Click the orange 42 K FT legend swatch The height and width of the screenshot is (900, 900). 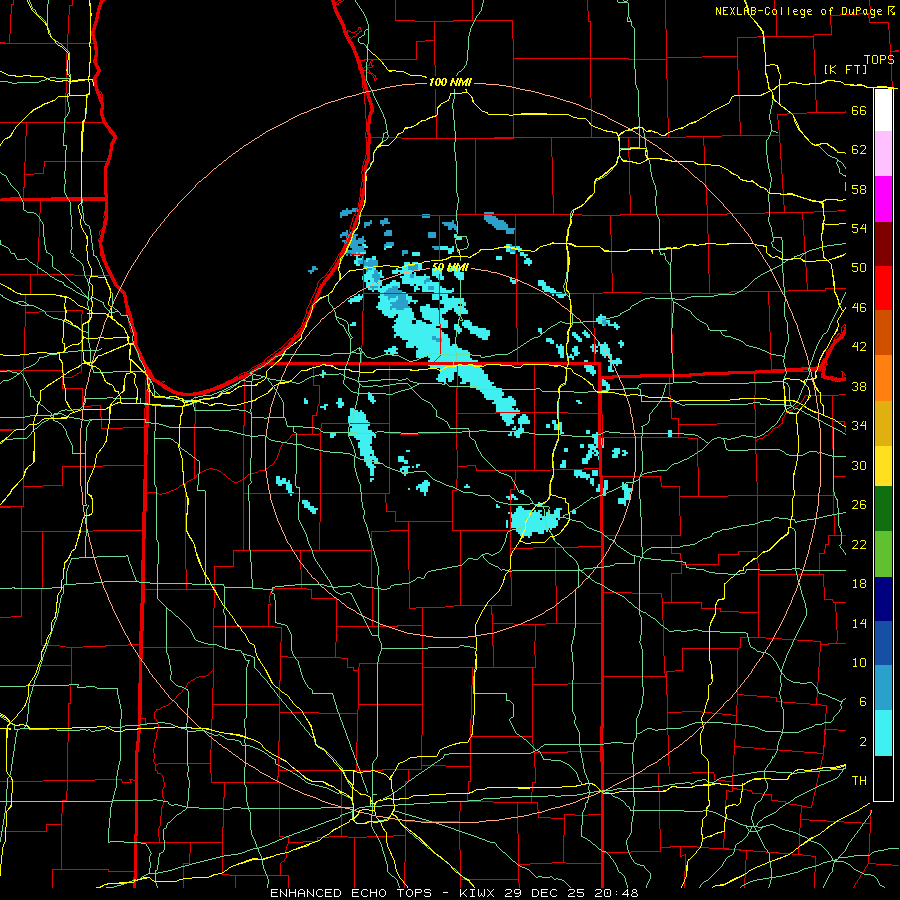883,378
